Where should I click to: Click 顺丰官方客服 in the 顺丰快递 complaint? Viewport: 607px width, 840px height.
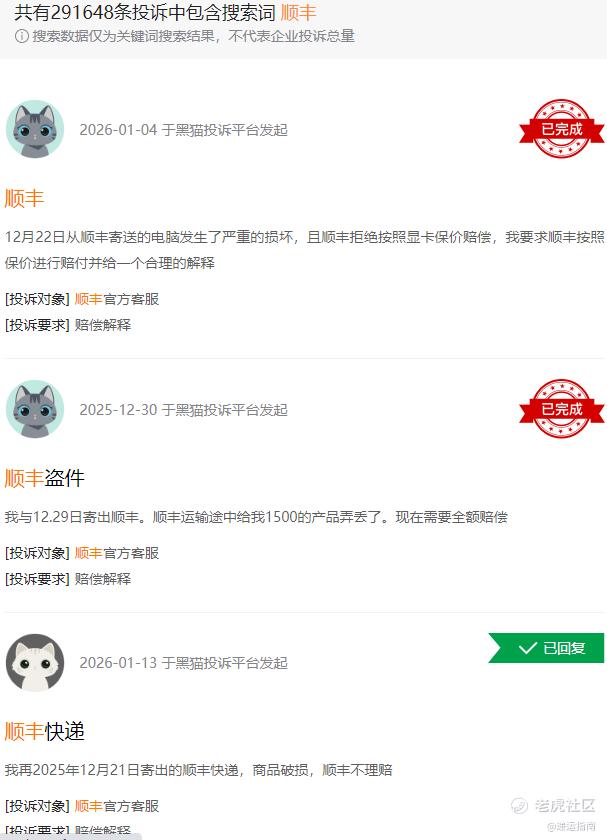coord(117,806)
